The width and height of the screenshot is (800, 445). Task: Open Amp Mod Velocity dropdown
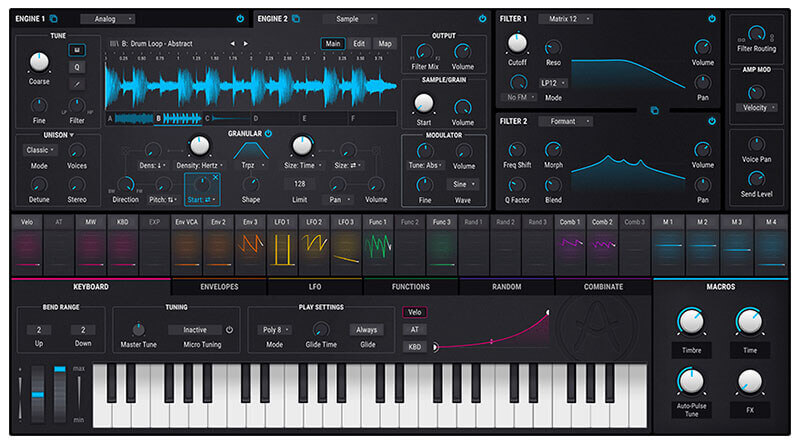point(756,108)
